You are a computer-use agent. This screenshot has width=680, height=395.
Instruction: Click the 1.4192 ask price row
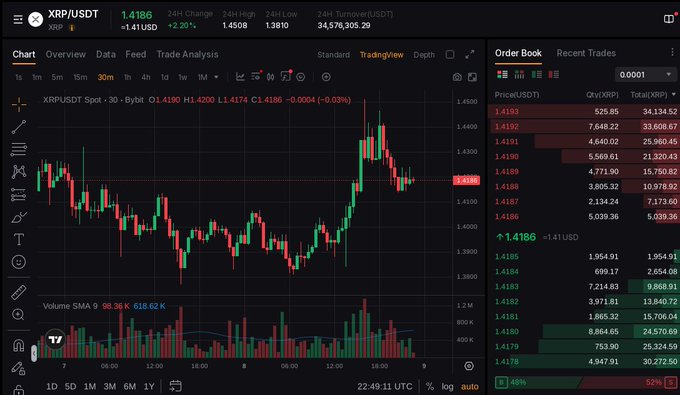[x=584, y=126]
